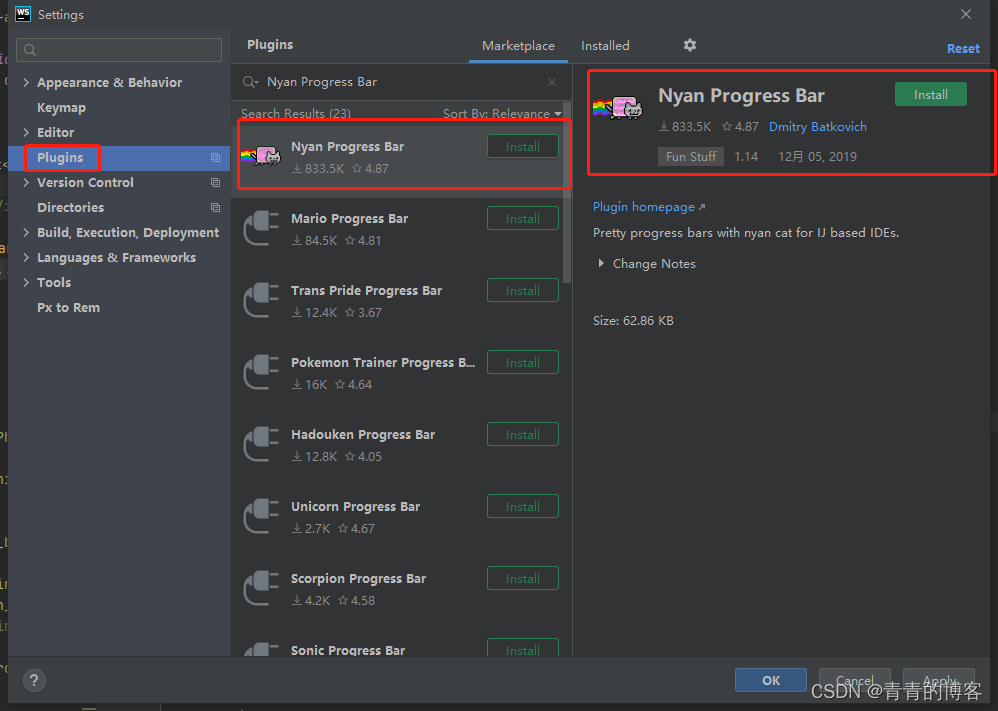The width and height of the screenshot is (998, 711).
Task: Select Trans Pride Progress Bar title
Action: (x=366, y=290)
